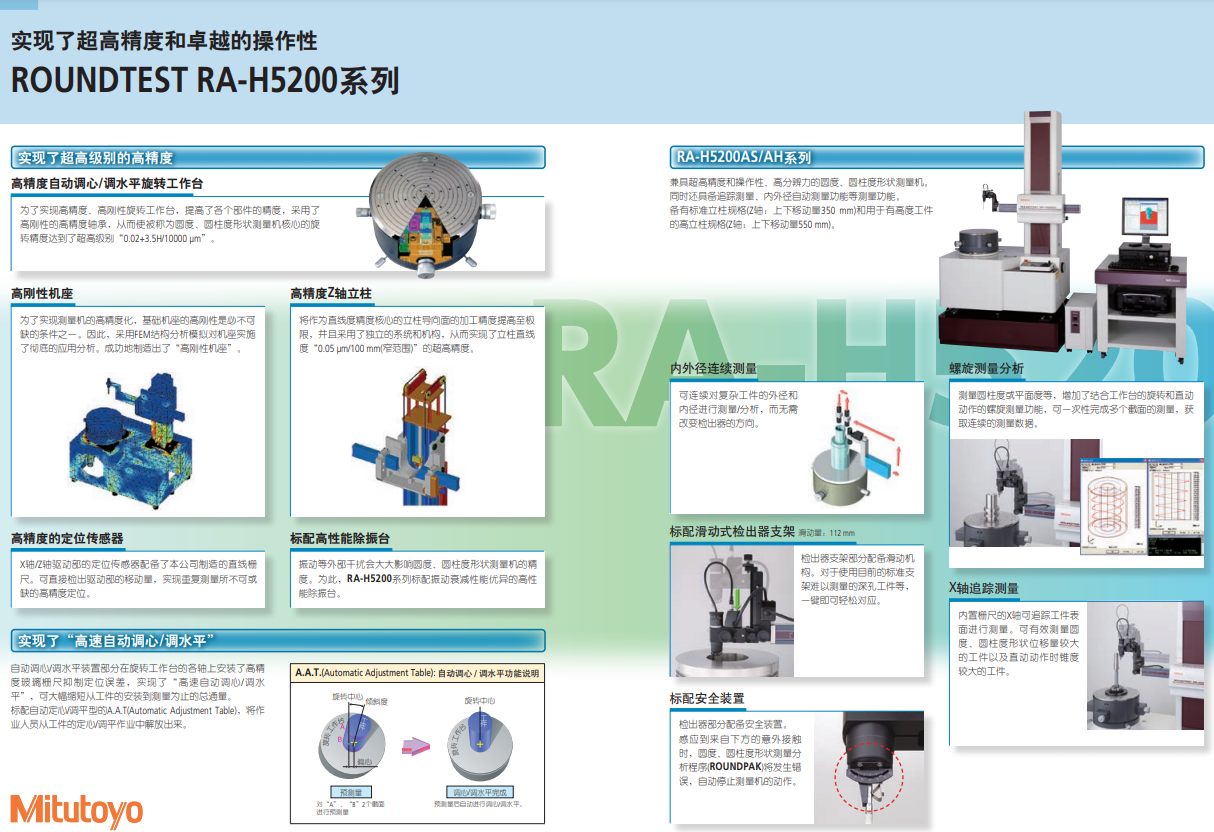Open the sliding detector holder photo
Image resolution: width=1214 pixels, height=832 pixels.
[733, 612]
